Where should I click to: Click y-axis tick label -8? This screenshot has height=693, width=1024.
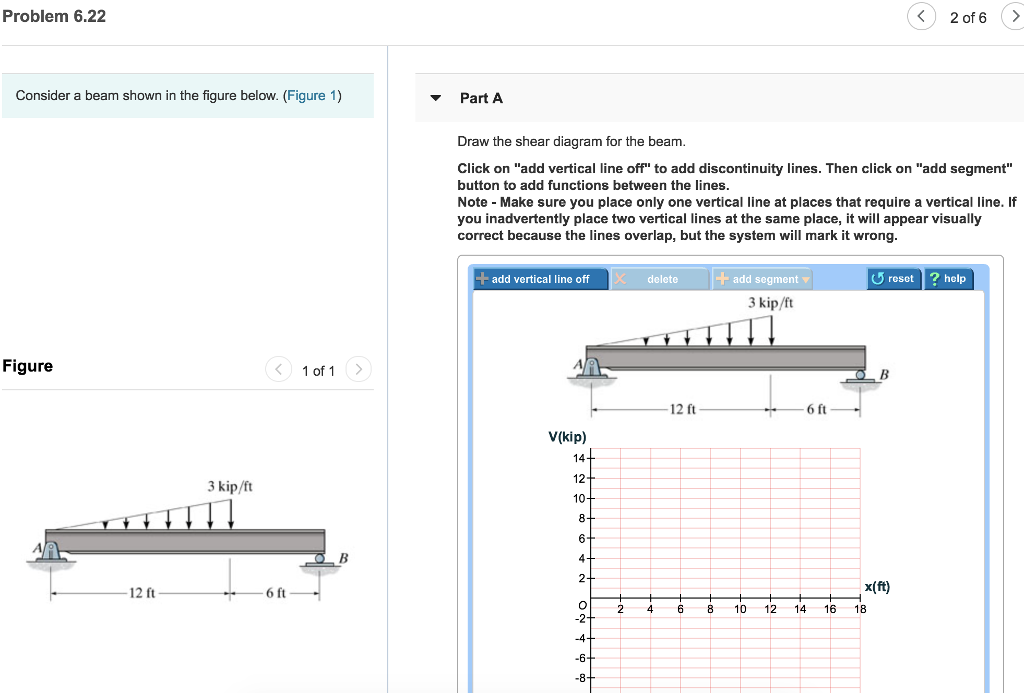click(x=580, y=678)
